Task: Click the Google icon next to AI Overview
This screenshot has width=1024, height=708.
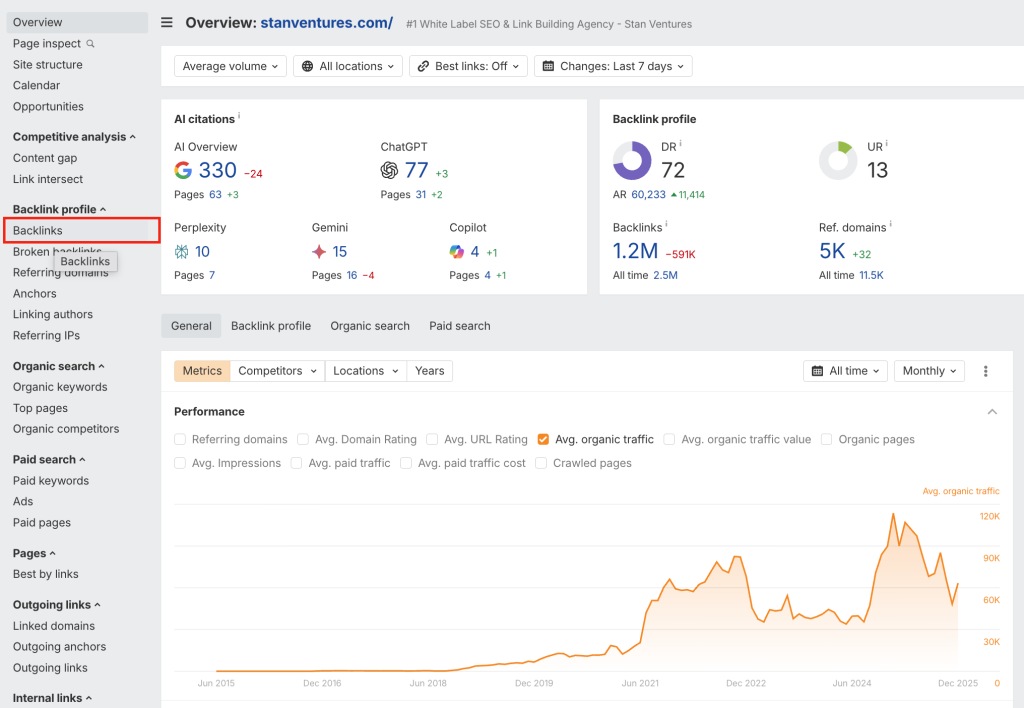Action: click(183, 169)
